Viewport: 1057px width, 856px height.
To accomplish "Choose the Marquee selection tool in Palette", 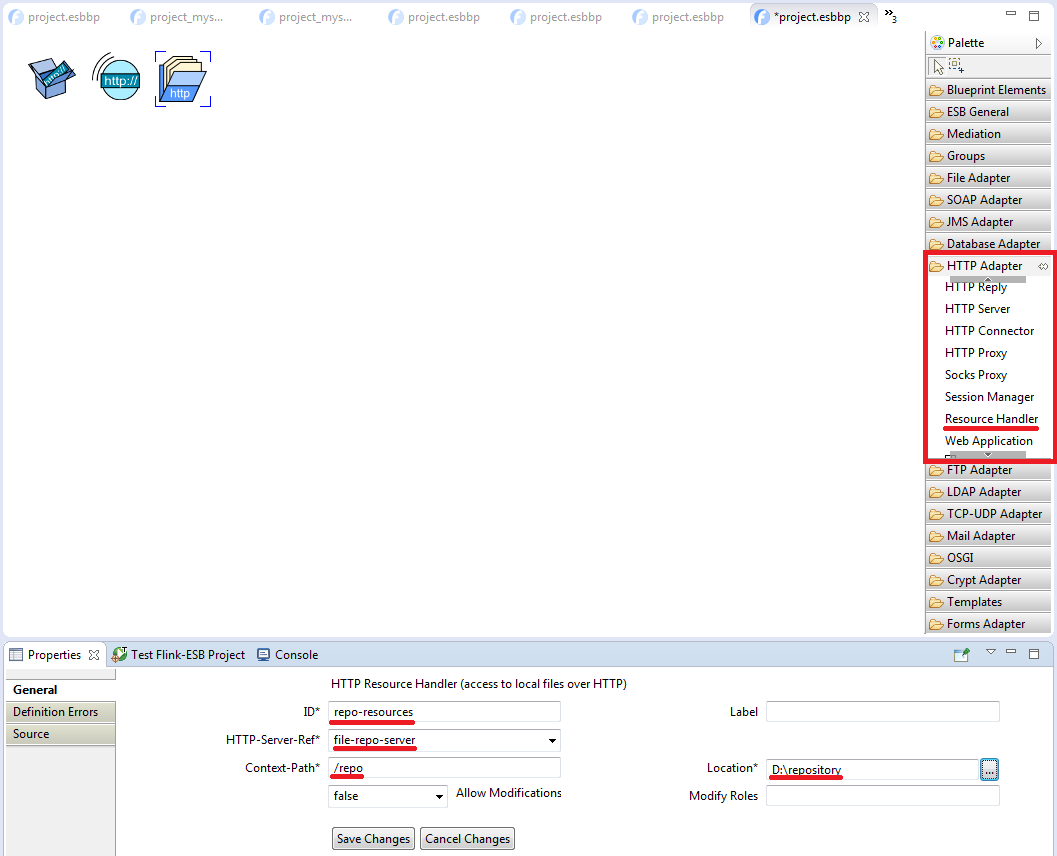I will tap(956, 66).
